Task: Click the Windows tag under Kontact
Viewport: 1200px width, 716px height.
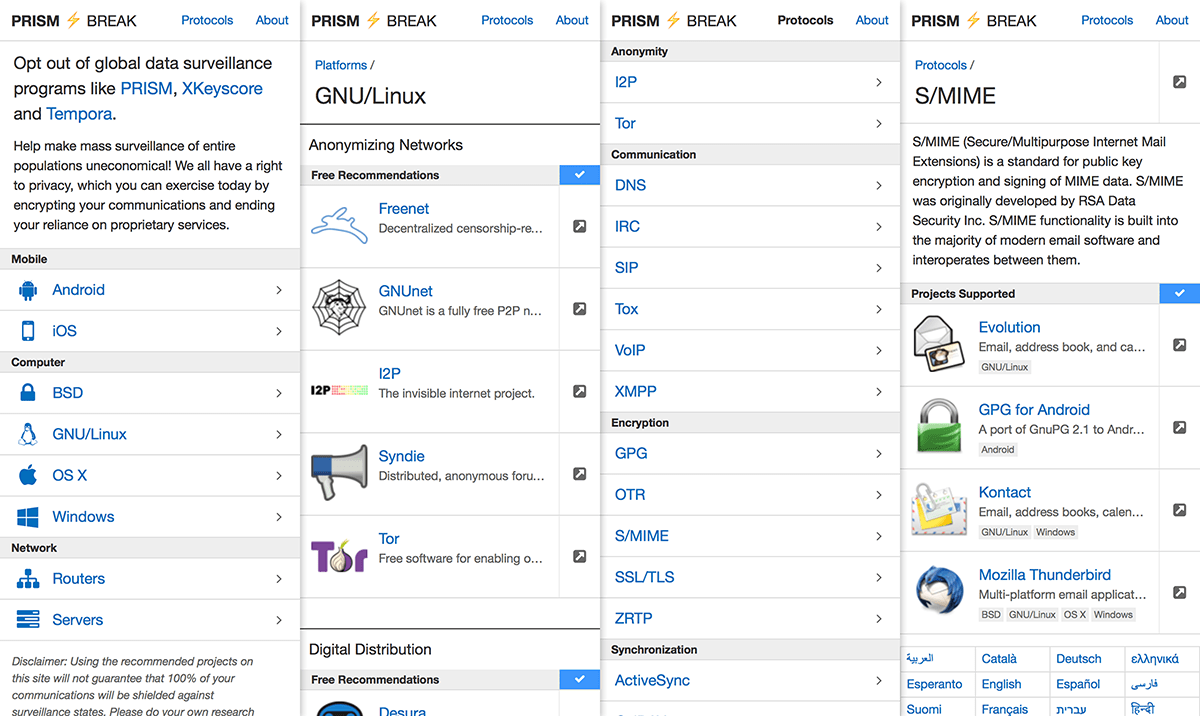Action: point(1056,532)
